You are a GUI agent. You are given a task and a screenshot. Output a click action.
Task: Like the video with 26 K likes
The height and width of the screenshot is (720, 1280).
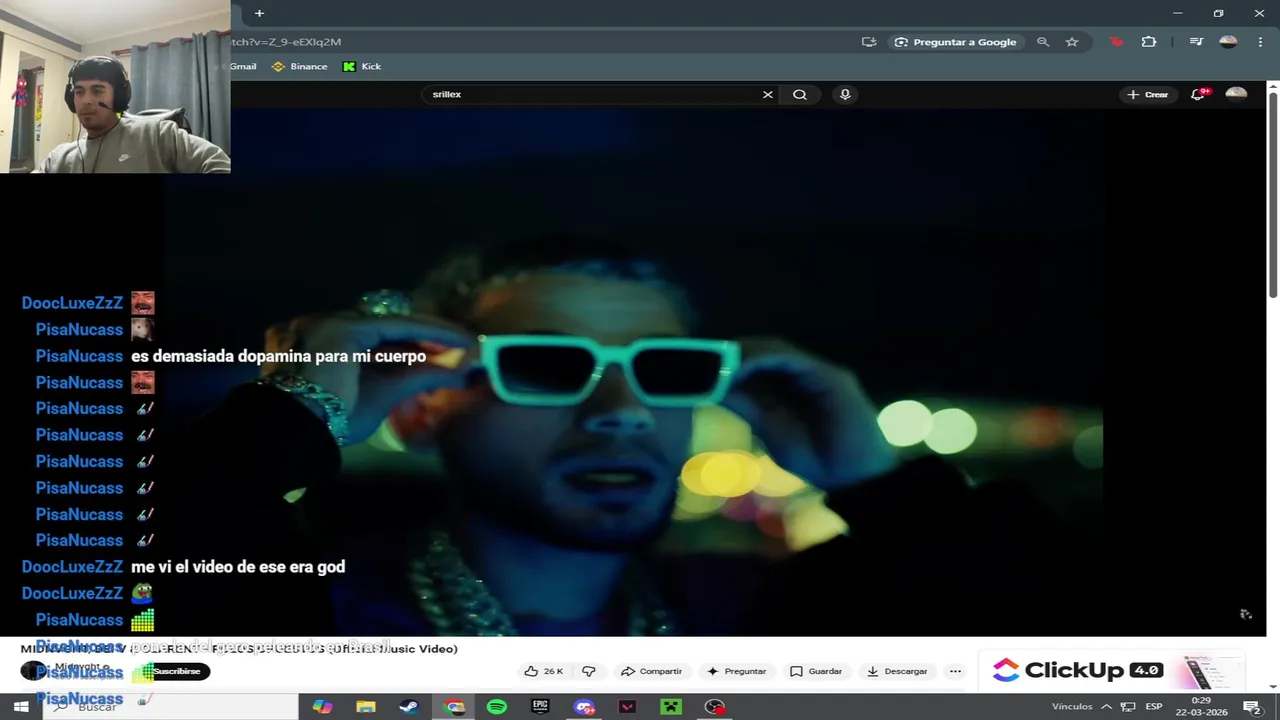544,671
